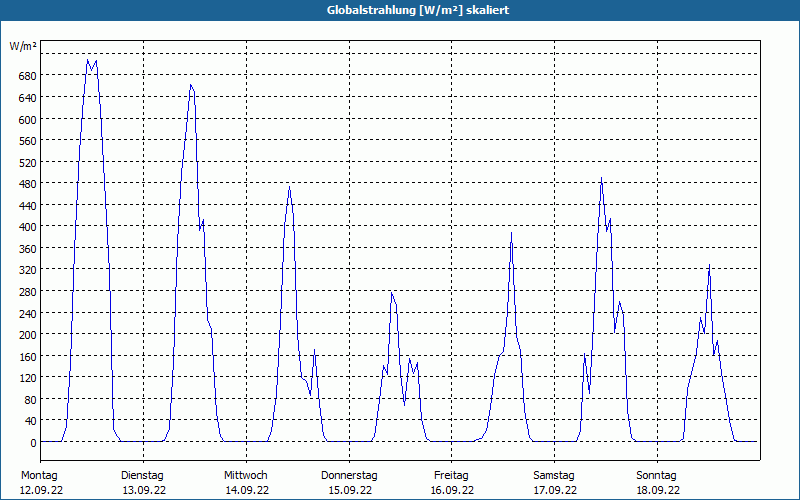Viewport: 800px width, 500px height.
Task: Click Thursday's curve peak near 275
Action: pyautogui.click(x=391, y=293)
